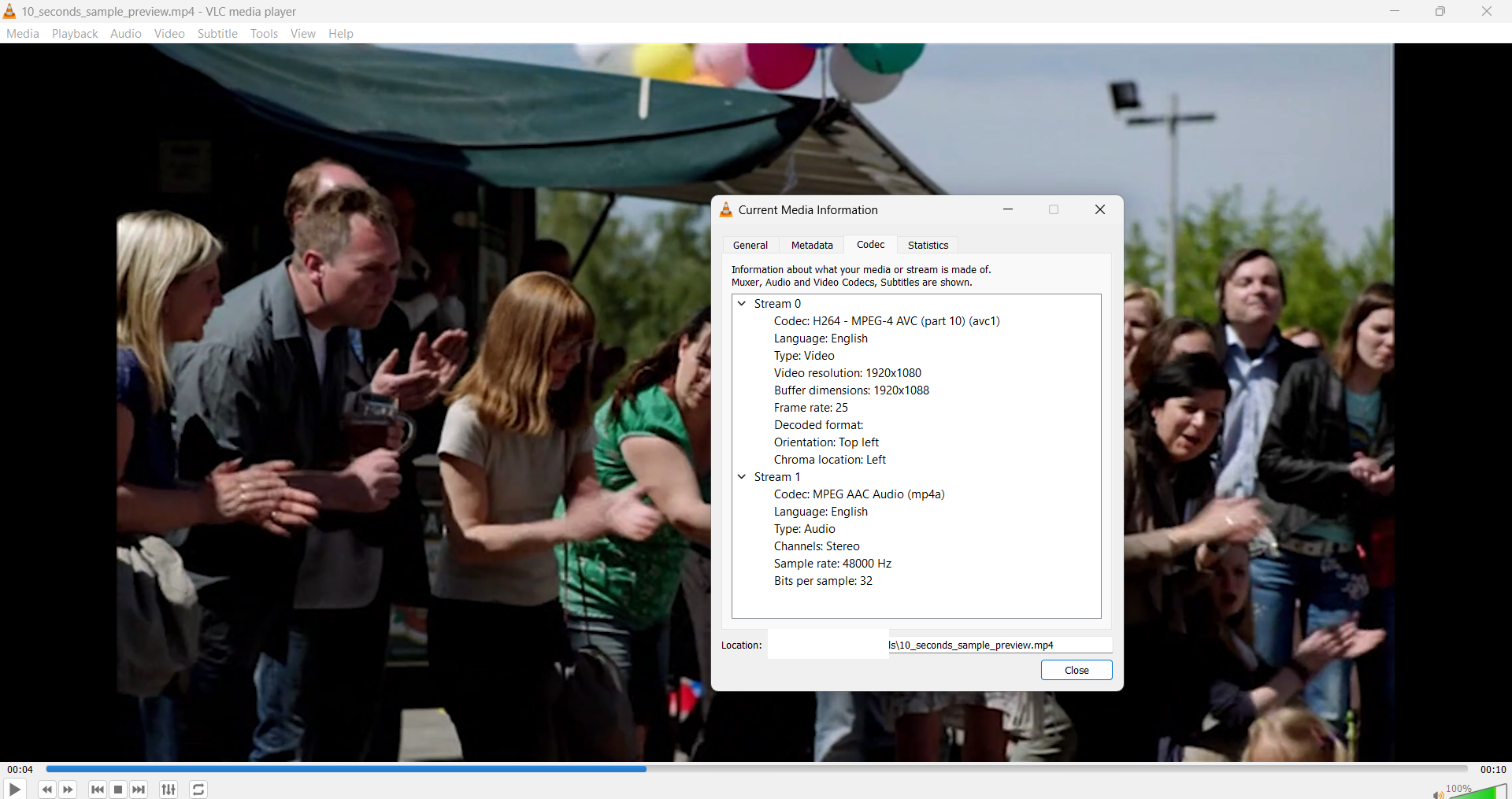Click the VLC cone icon in main title bar
Viewport: 1512px width, 799px height.
(9, 11)
